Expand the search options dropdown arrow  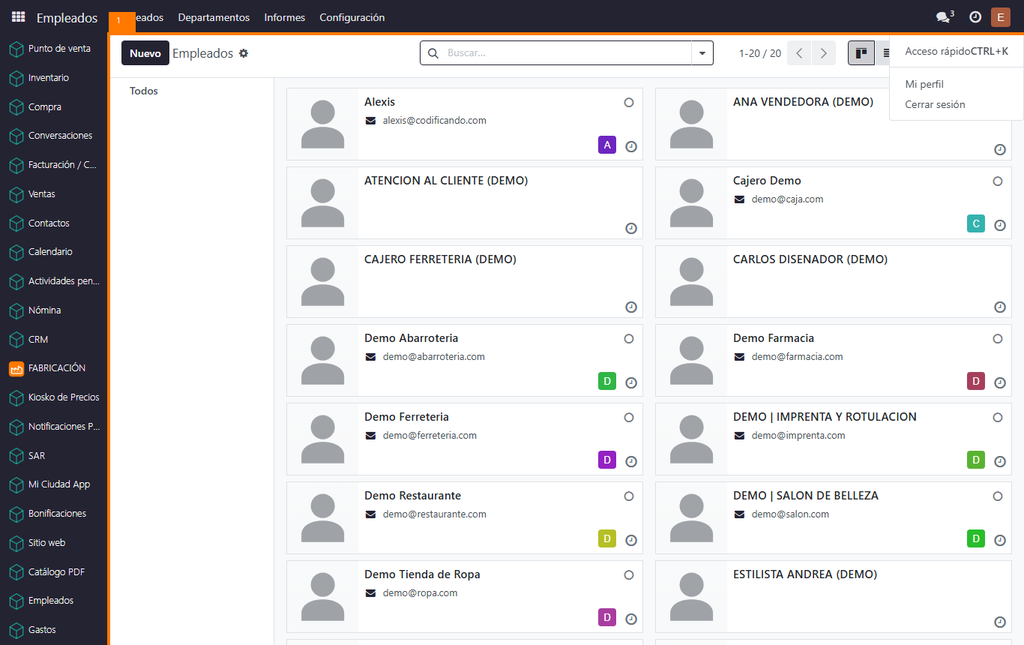pos(702,53)
